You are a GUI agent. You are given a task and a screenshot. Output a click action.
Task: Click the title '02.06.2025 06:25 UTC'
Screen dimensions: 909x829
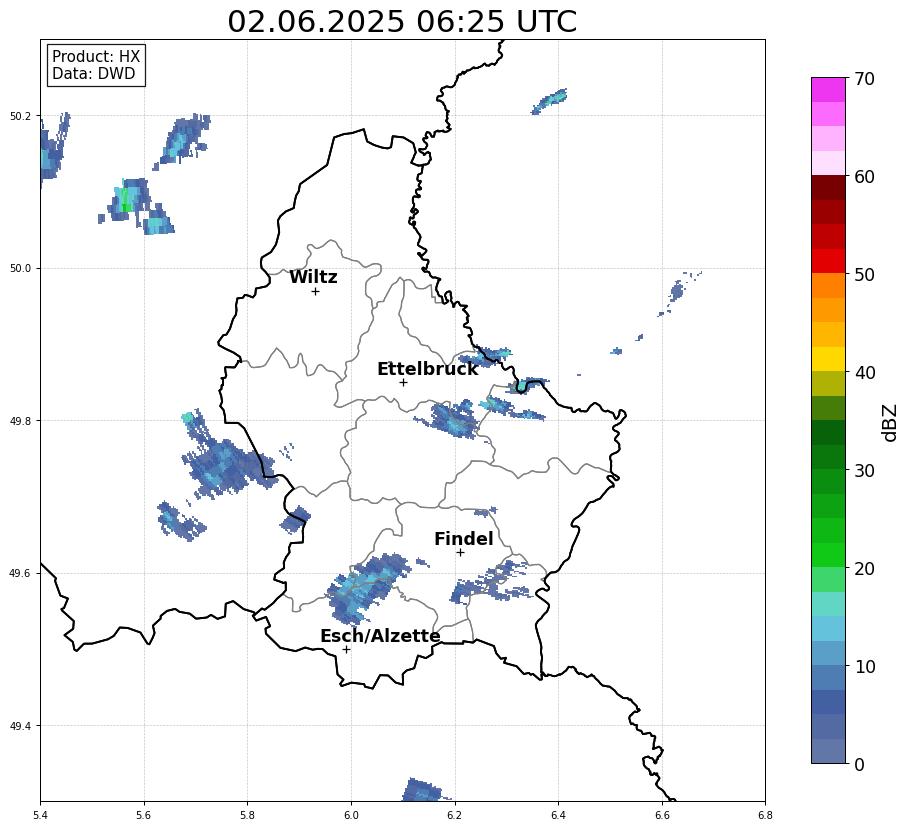pos(402,21)
